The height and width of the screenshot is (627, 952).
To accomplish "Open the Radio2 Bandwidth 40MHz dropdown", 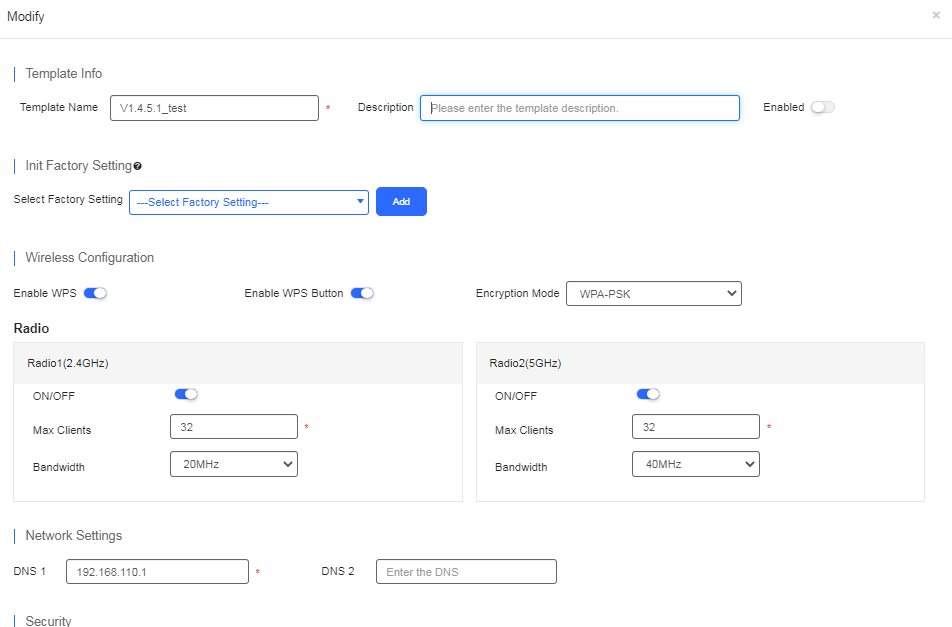I will click(695, 463).
